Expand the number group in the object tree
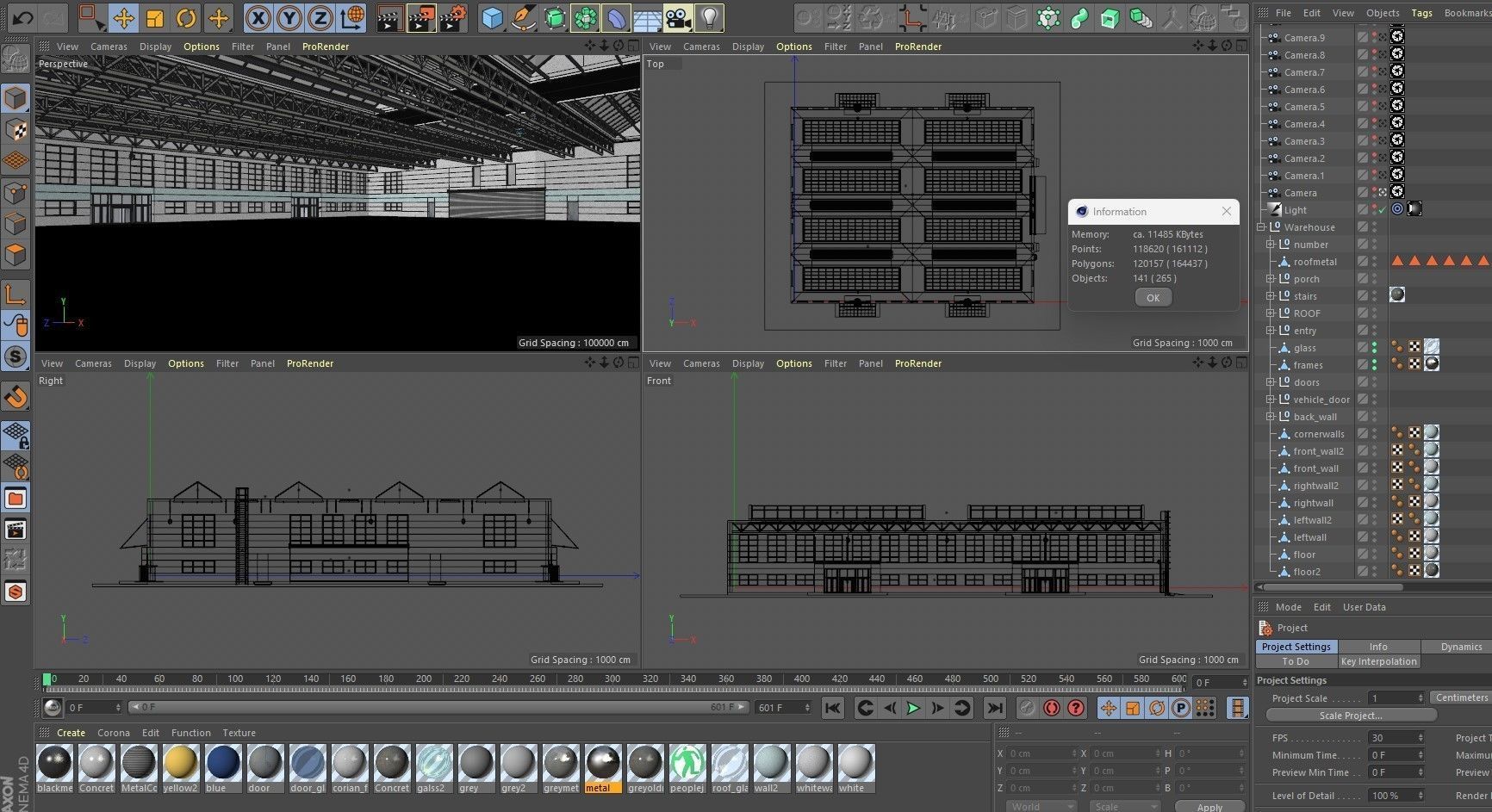 (x=1270, y=245)
